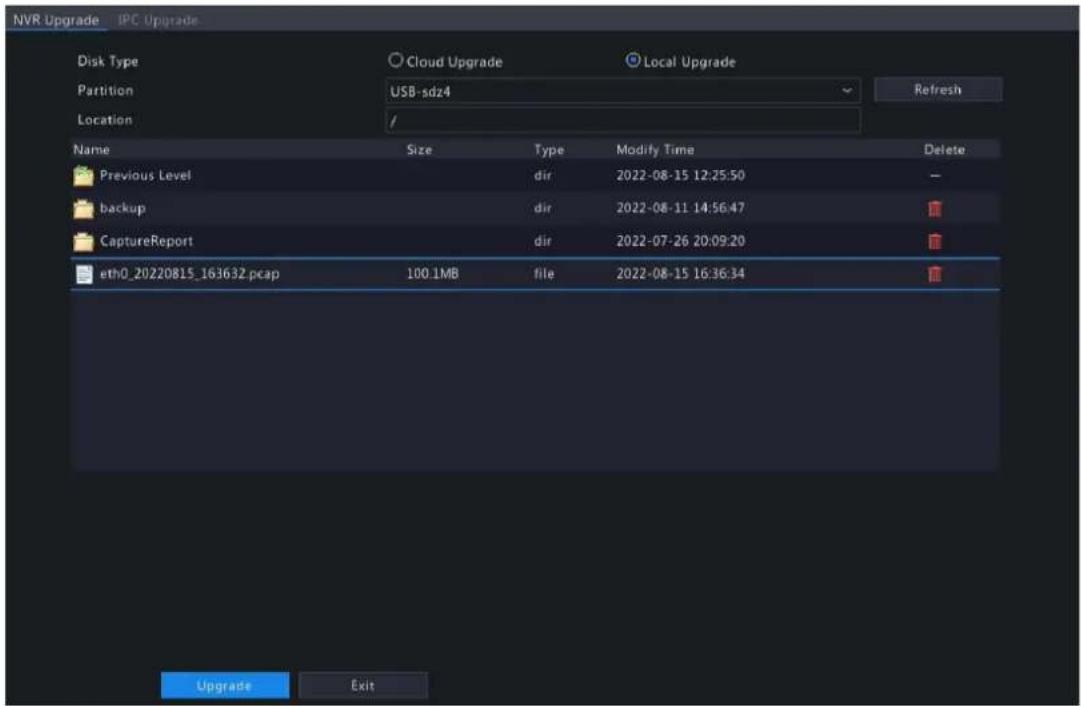1081x706 pixels.
Task: Delete the eth0 pcap file via trash icon
Action: pos(935,274)
